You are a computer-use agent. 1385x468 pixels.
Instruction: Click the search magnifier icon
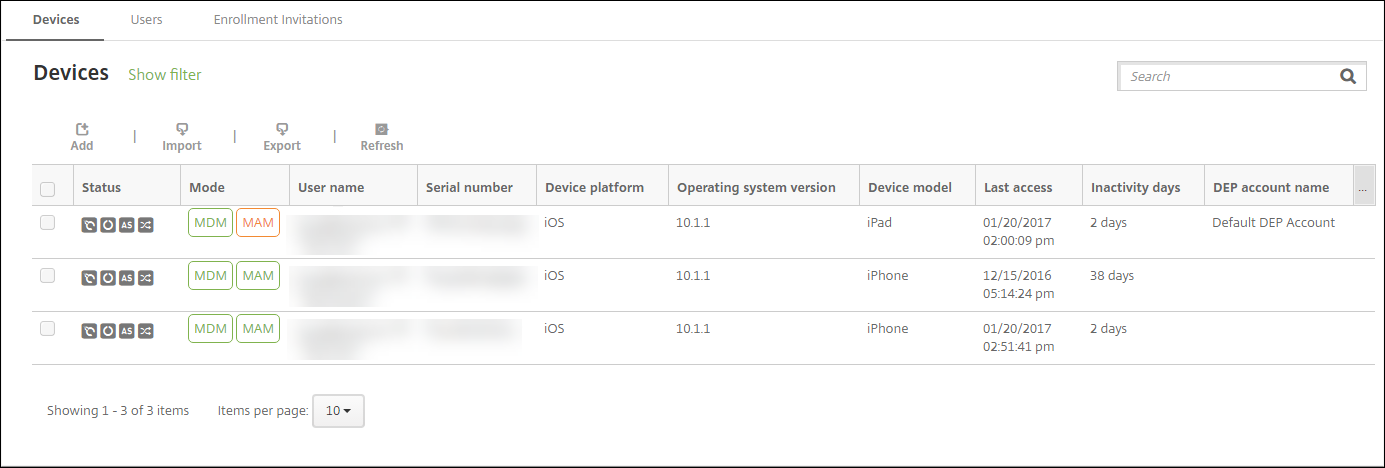click(x=1347, y=76)
